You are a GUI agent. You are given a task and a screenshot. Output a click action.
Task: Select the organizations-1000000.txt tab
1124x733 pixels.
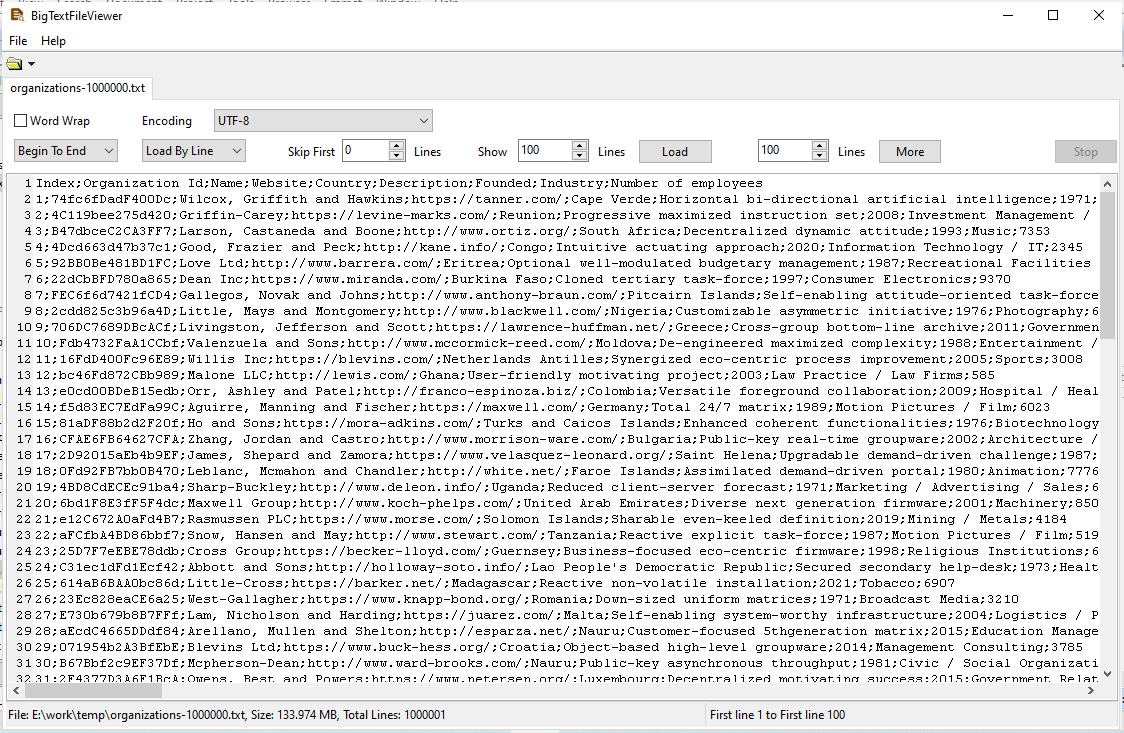(78, 88)
